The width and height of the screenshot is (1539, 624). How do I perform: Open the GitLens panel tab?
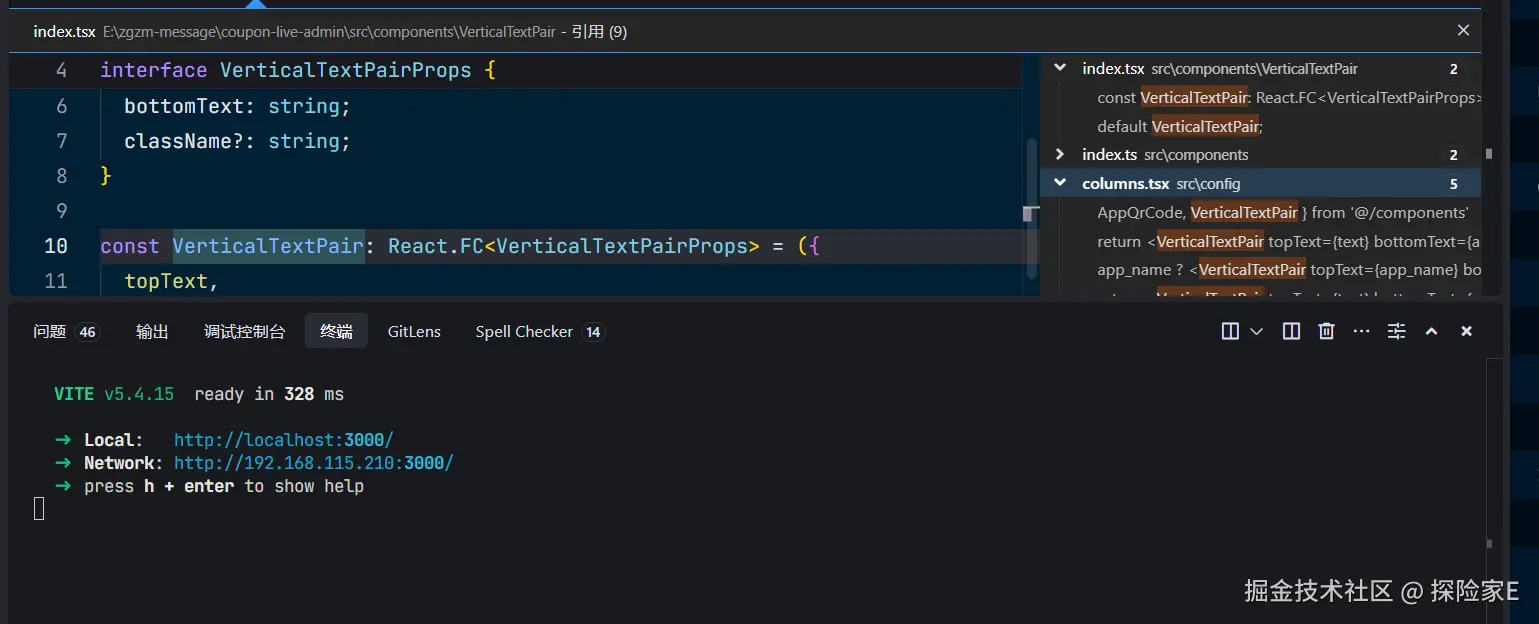[414, 331]
